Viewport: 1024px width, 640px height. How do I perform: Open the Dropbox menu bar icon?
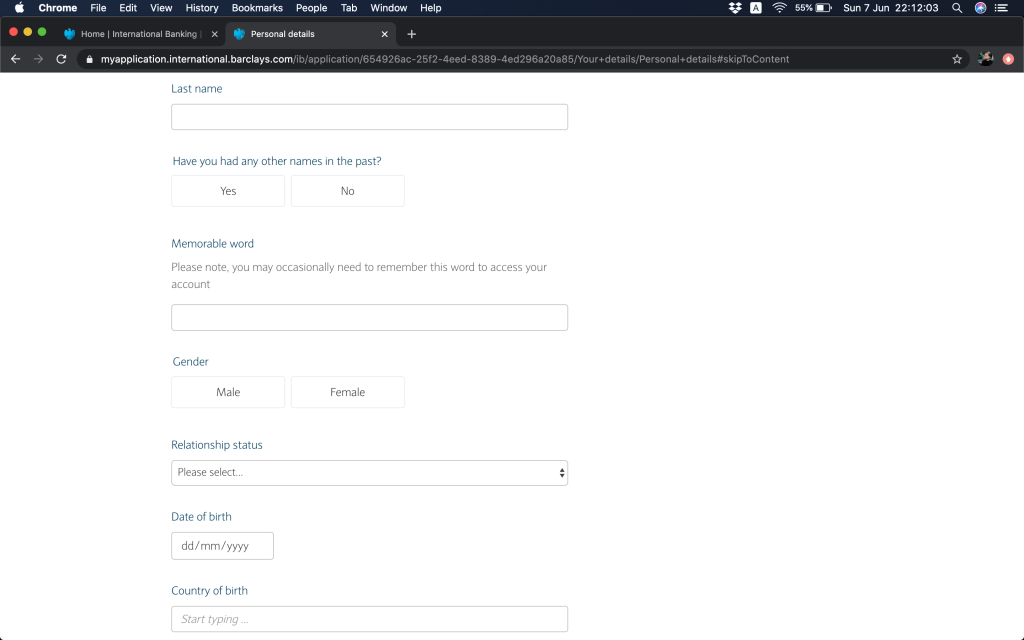click(x=735, y=8)
